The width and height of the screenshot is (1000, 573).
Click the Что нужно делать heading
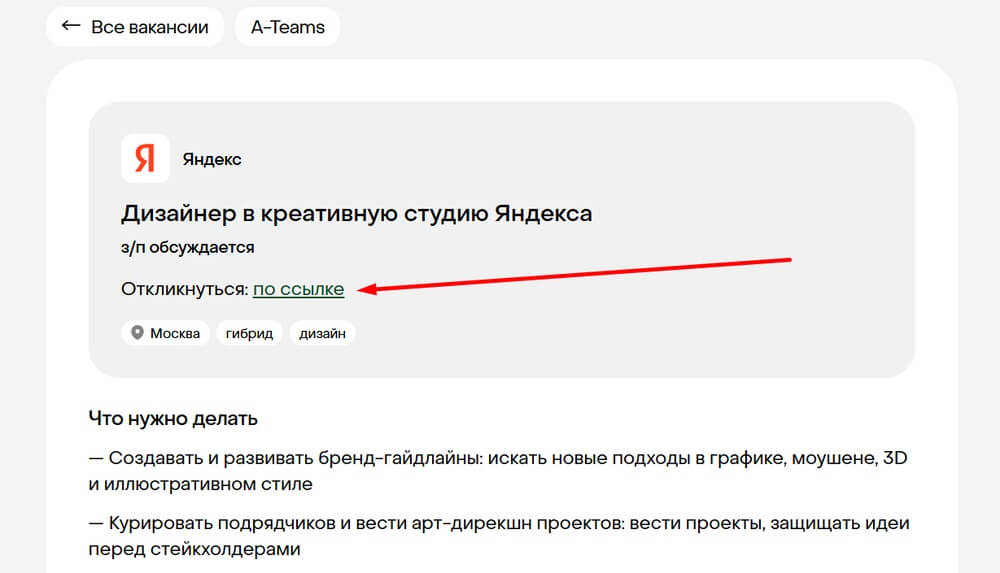click(x=173, y=419)
